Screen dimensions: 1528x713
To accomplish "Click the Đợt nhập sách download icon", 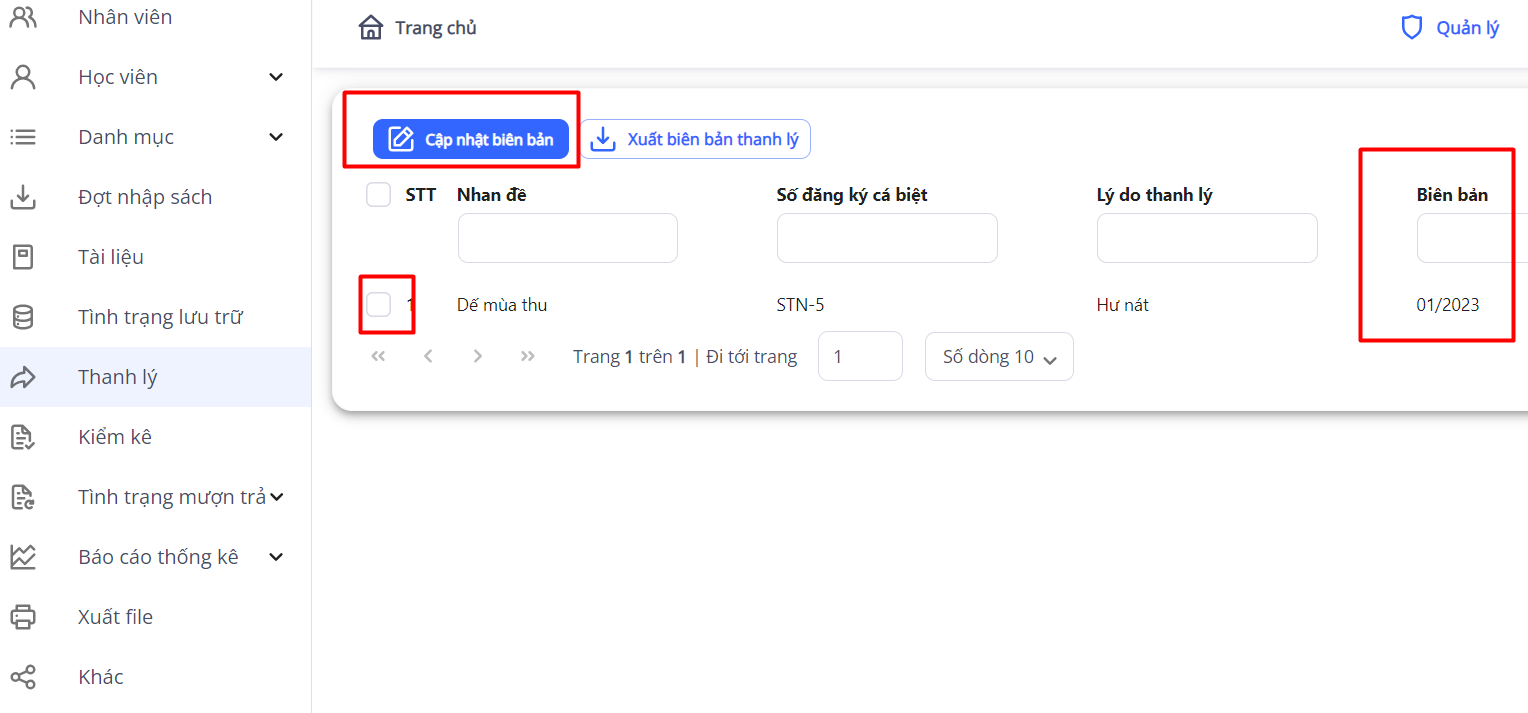I will click(x=22, y=197).
